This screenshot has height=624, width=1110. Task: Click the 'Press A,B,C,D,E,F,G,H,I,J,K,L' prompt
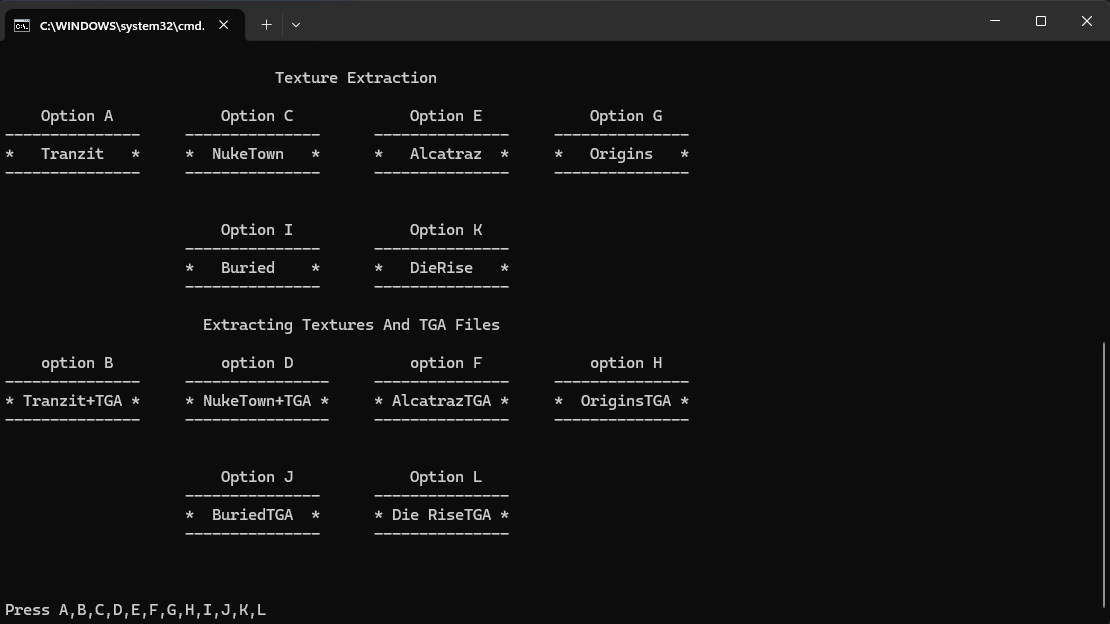pyautogui.click(x=135, y=610)
